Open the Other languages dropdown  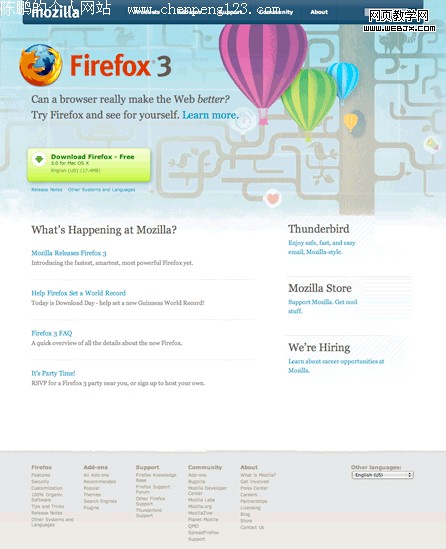click(x=383, y=475)
